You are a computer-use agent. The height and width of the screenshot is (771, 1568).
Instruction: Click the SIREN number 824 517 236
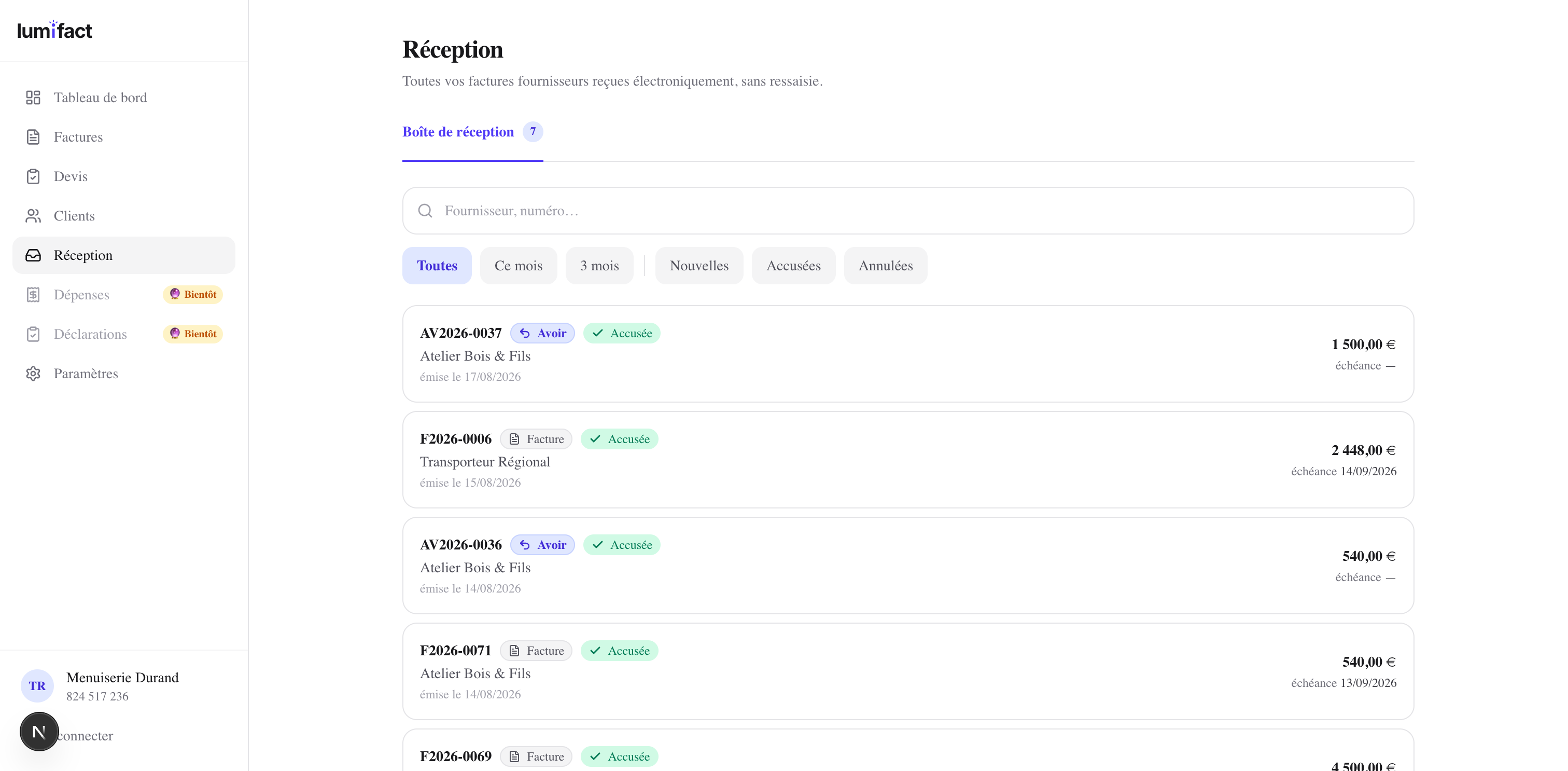tap(97, 696)
